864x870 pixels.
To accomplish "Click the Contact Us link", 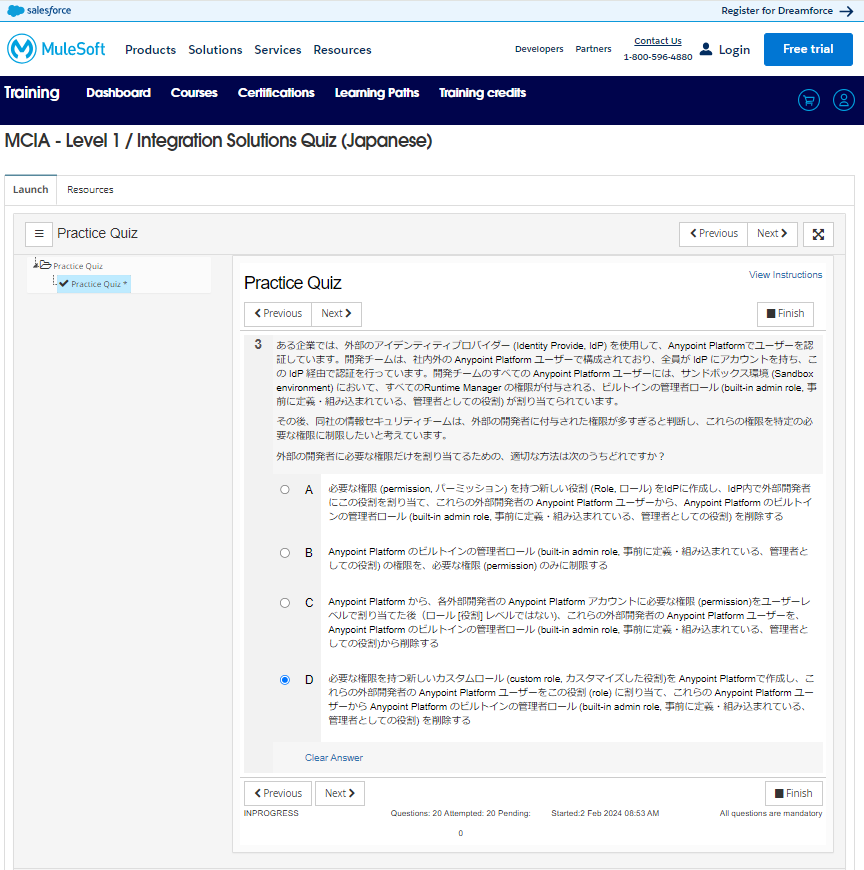I will click(x=658, y=41).
